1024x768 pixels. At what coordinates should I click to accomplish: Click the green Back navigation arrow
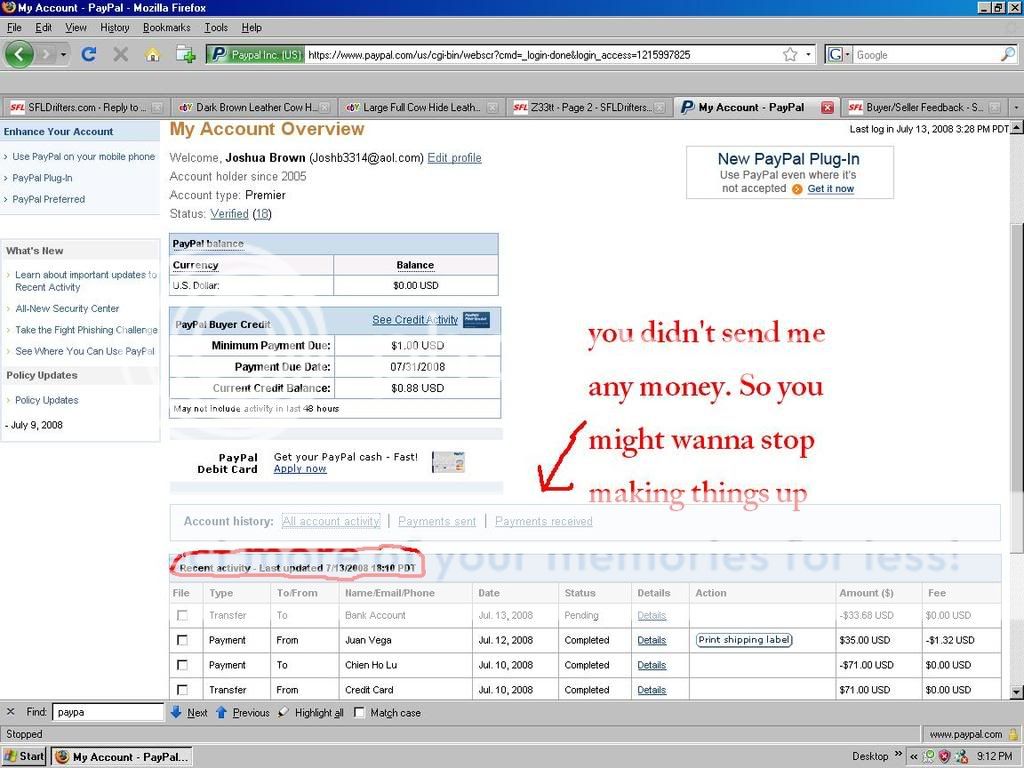[x=19, y=54]
